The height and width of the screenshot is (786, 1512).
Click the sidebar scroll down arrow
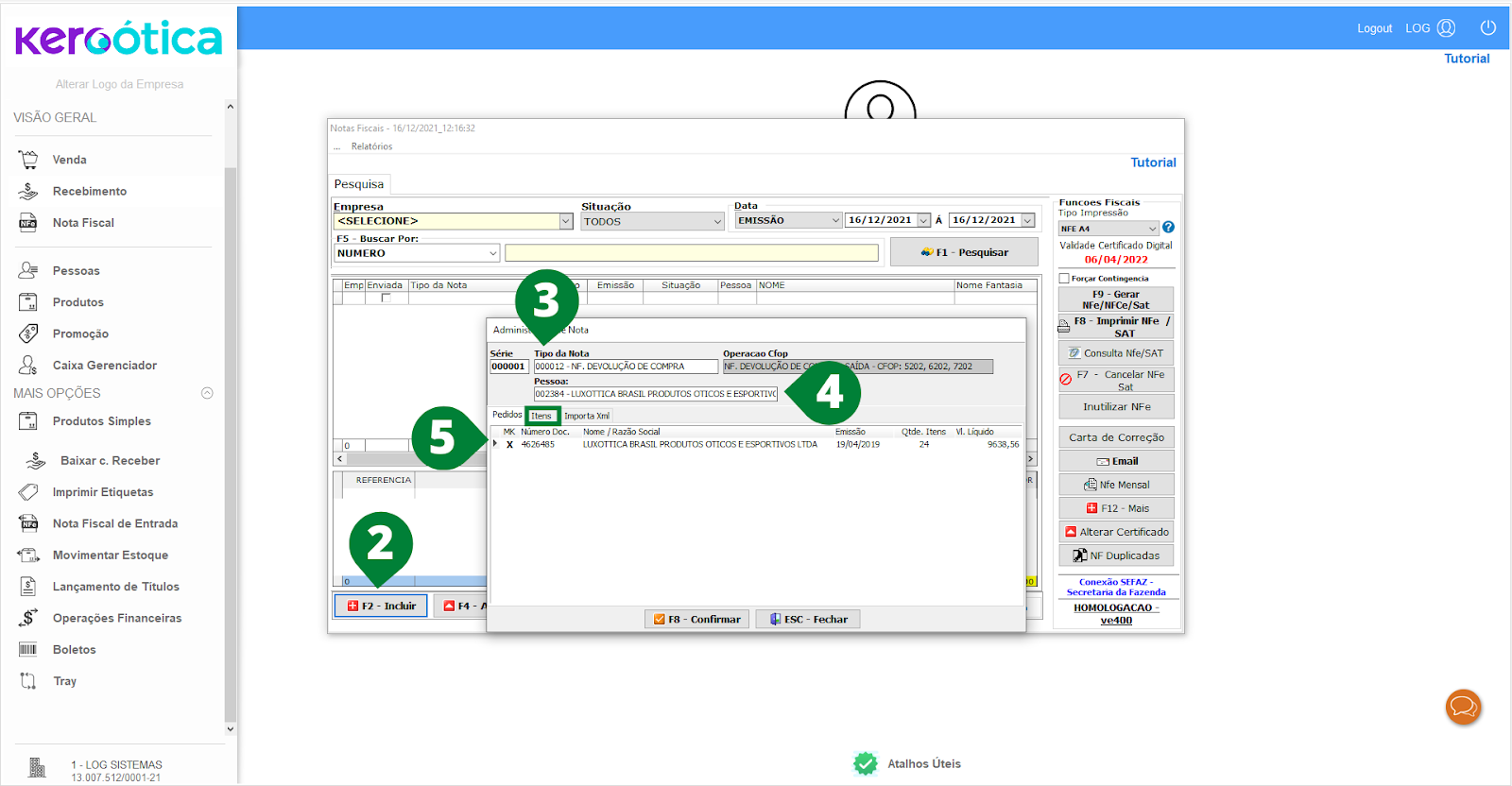230,729
